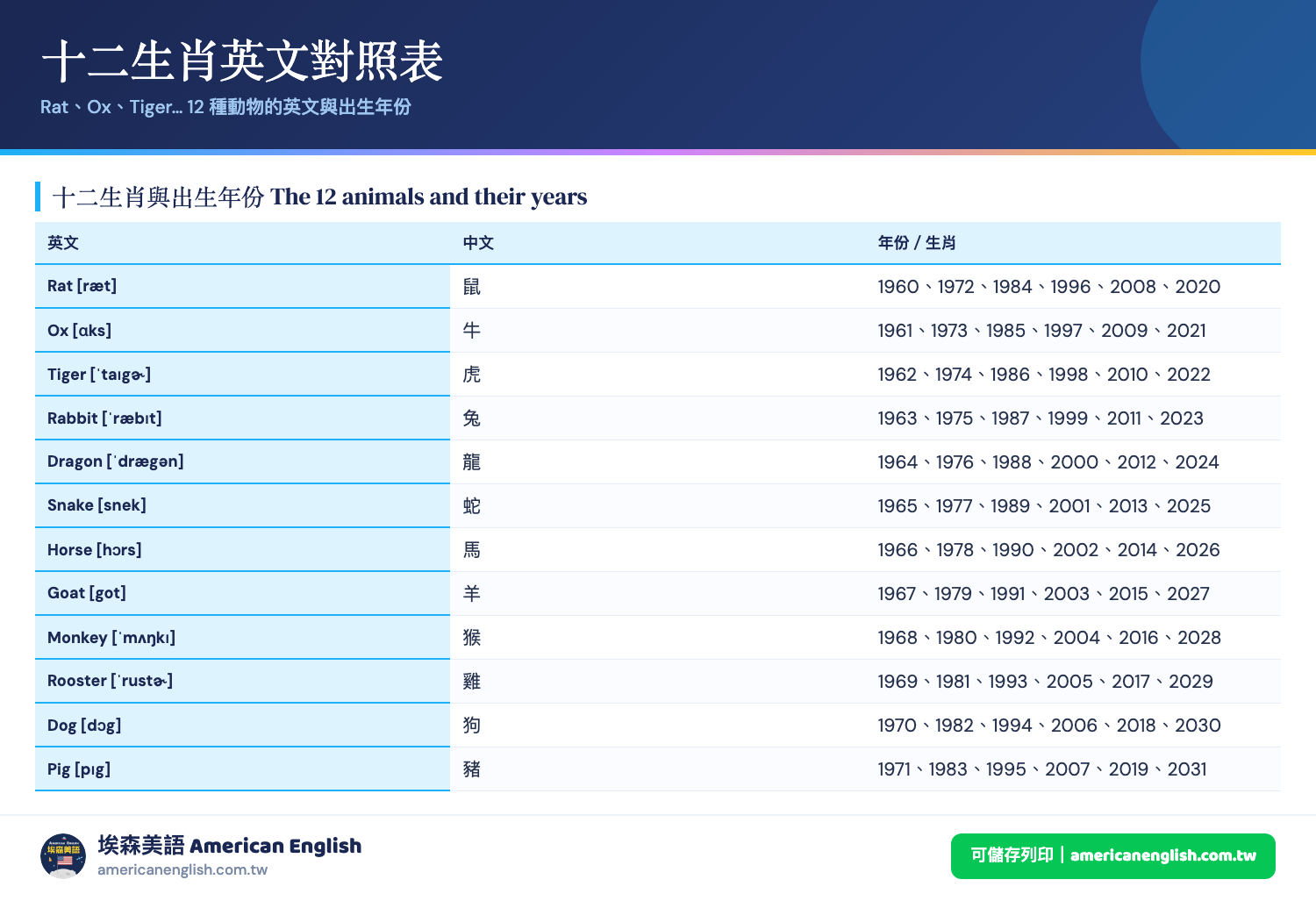Select the Rat [ræt] cell
The height and width of the screenshot is (901, 1316).
pyautogui.click(x=242, y=286)
